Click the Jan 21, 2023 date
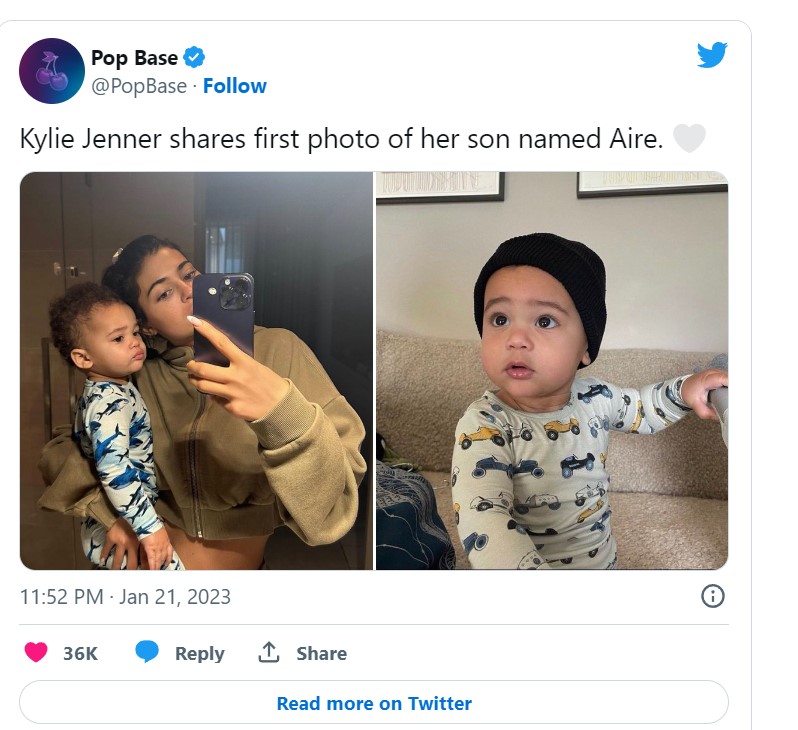Screen dimensions: 798x730 175,597
